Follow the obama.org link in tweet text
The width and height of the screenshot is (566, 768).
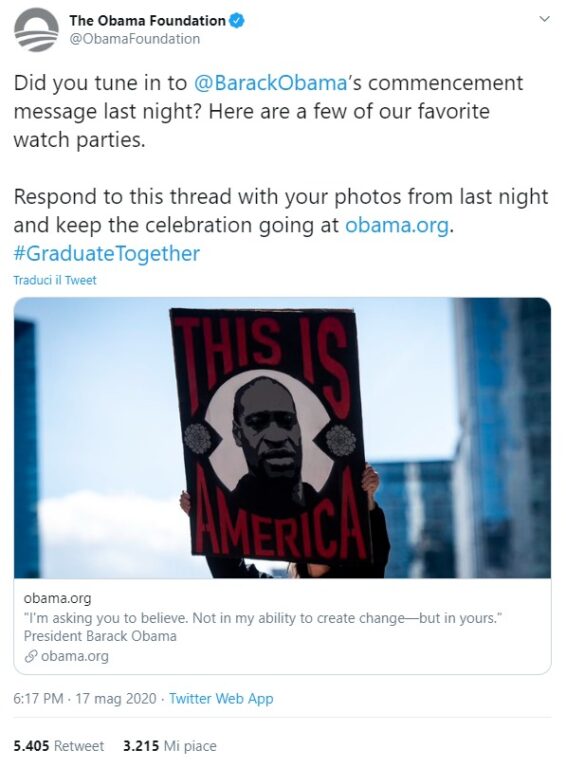[397, 225]
